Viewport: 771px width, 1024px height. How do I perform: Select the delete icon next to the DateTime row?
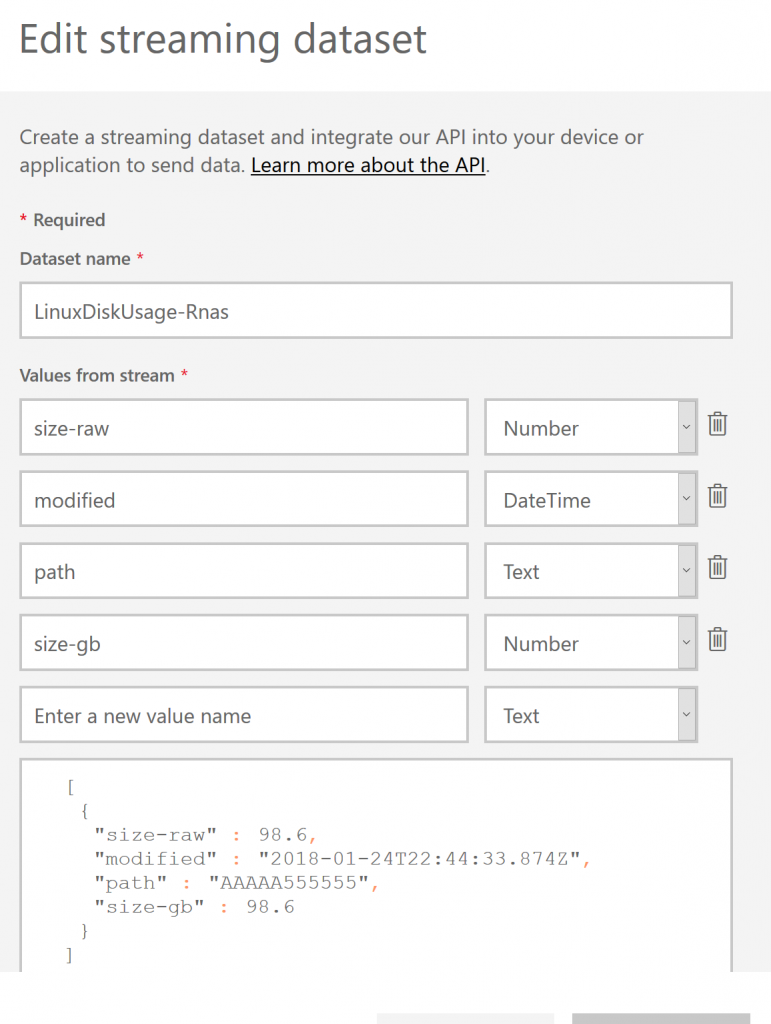[717, 496]
